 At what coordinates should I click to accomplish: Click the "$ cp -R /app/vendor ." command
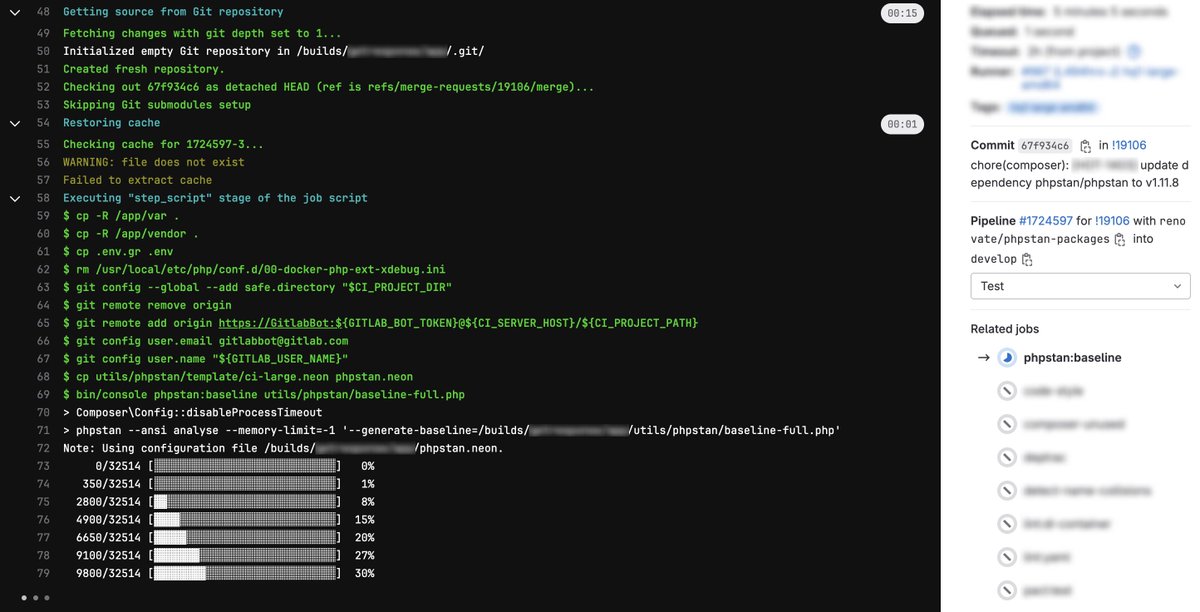(x=131, y=234)
